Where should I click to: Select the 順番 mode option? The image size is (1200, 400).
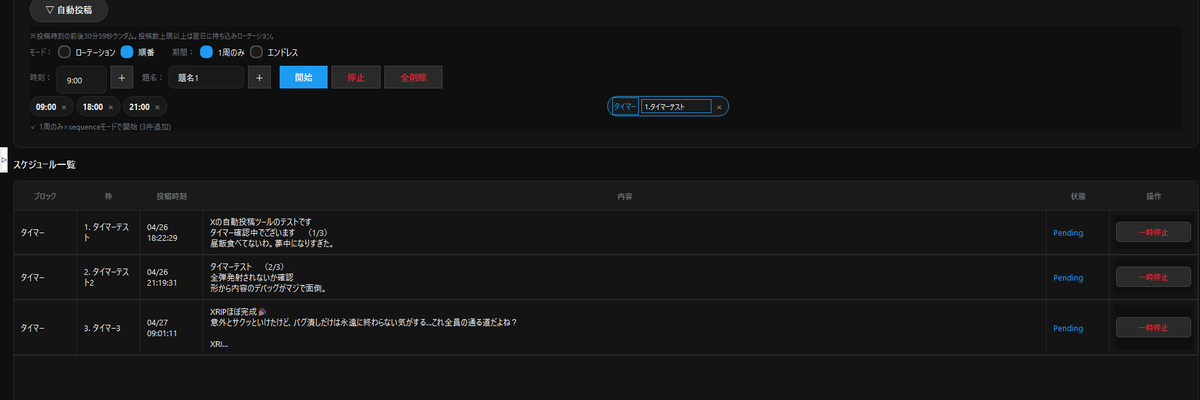pyautogui.click(x=128, y=52)
